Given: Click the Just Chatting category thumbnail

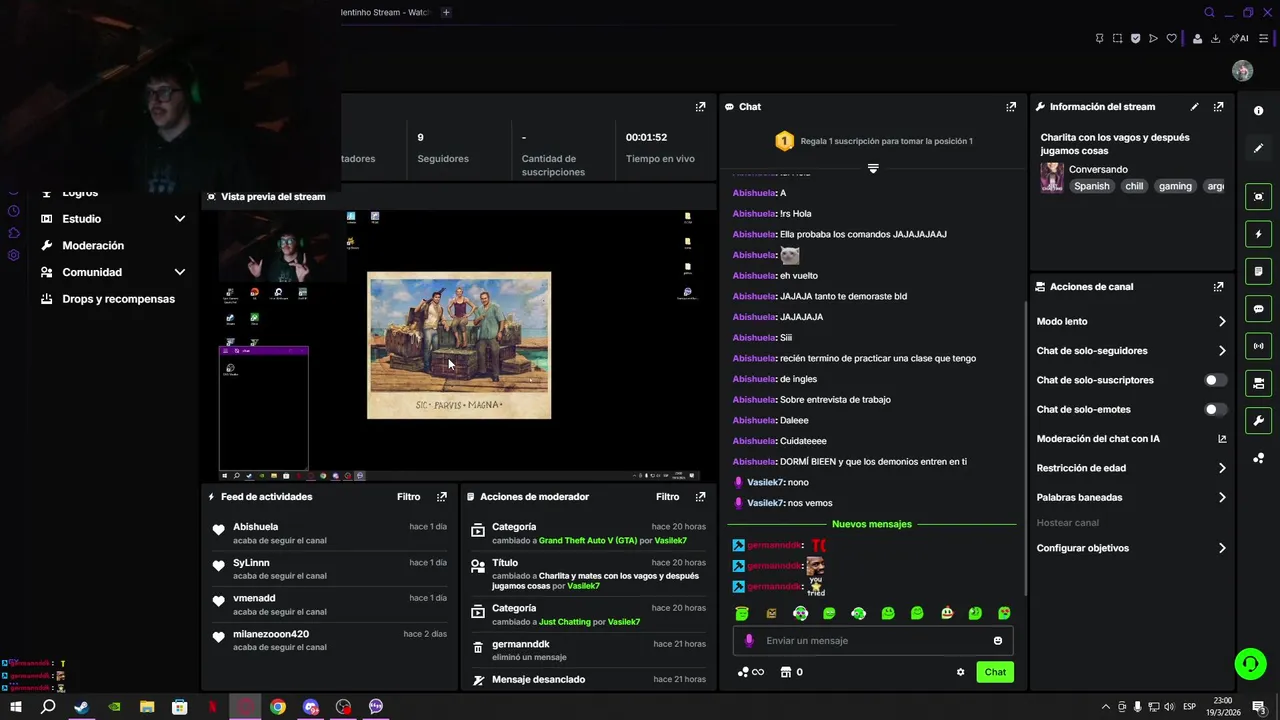Looking at the screenshot, I should click(1052, 178).
